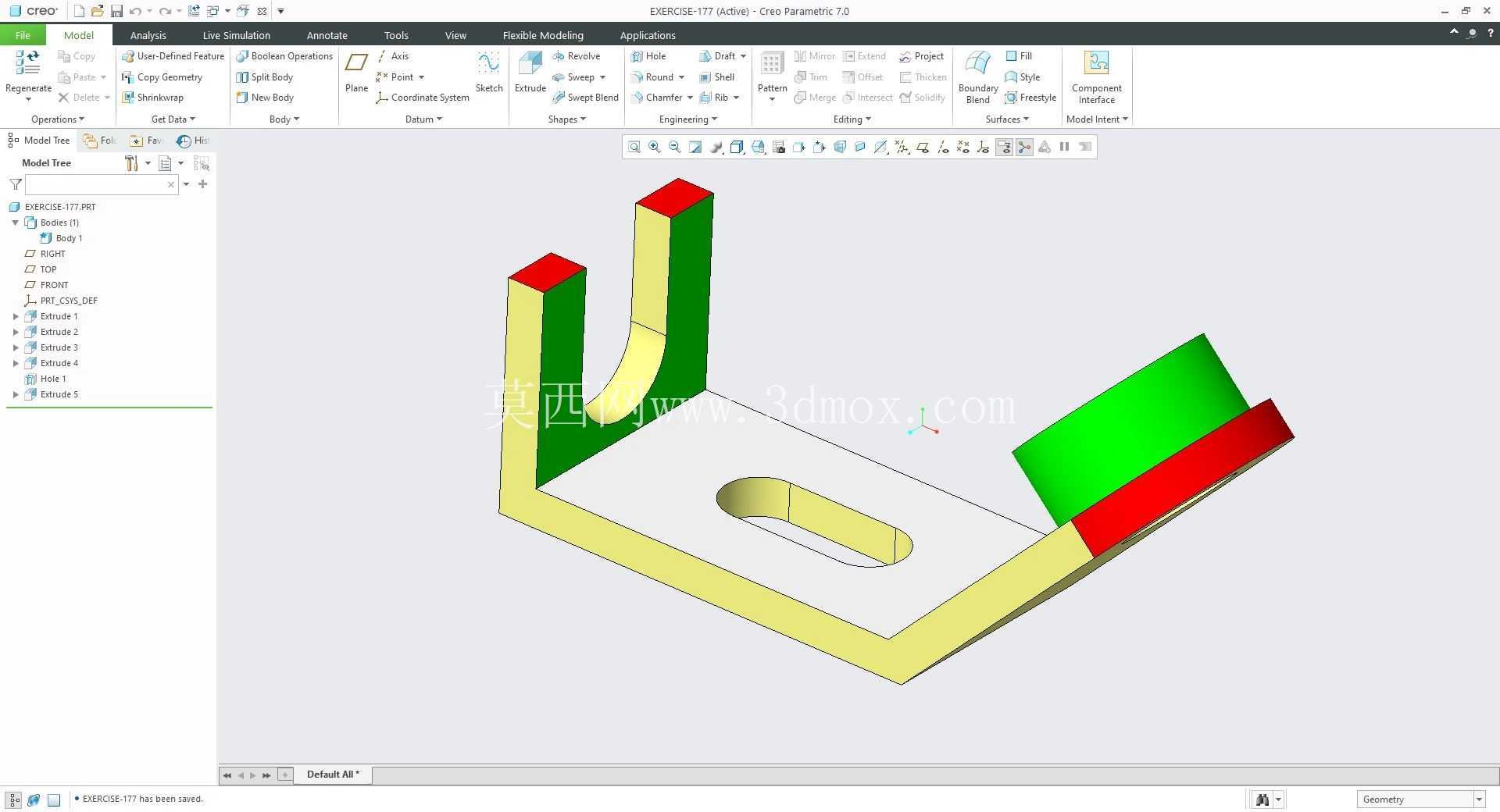Toggle point display in graphics toolbar
This screenshot has height=812, width=1500.
(x=962, y=147)
